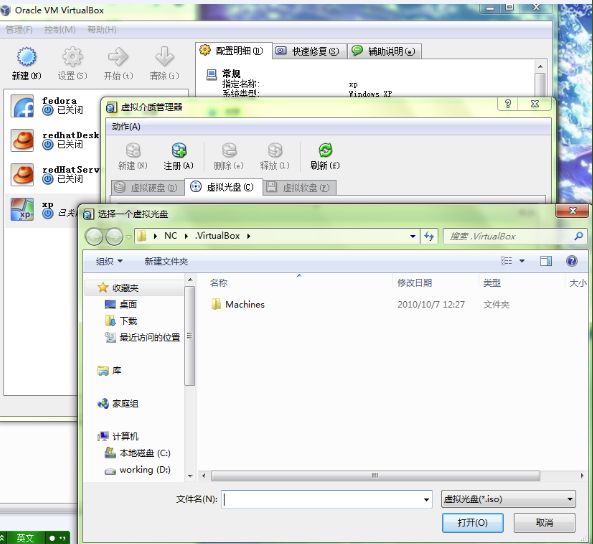
Task: Click the refresh icon beside the address bar
Action: pos(429,236)
